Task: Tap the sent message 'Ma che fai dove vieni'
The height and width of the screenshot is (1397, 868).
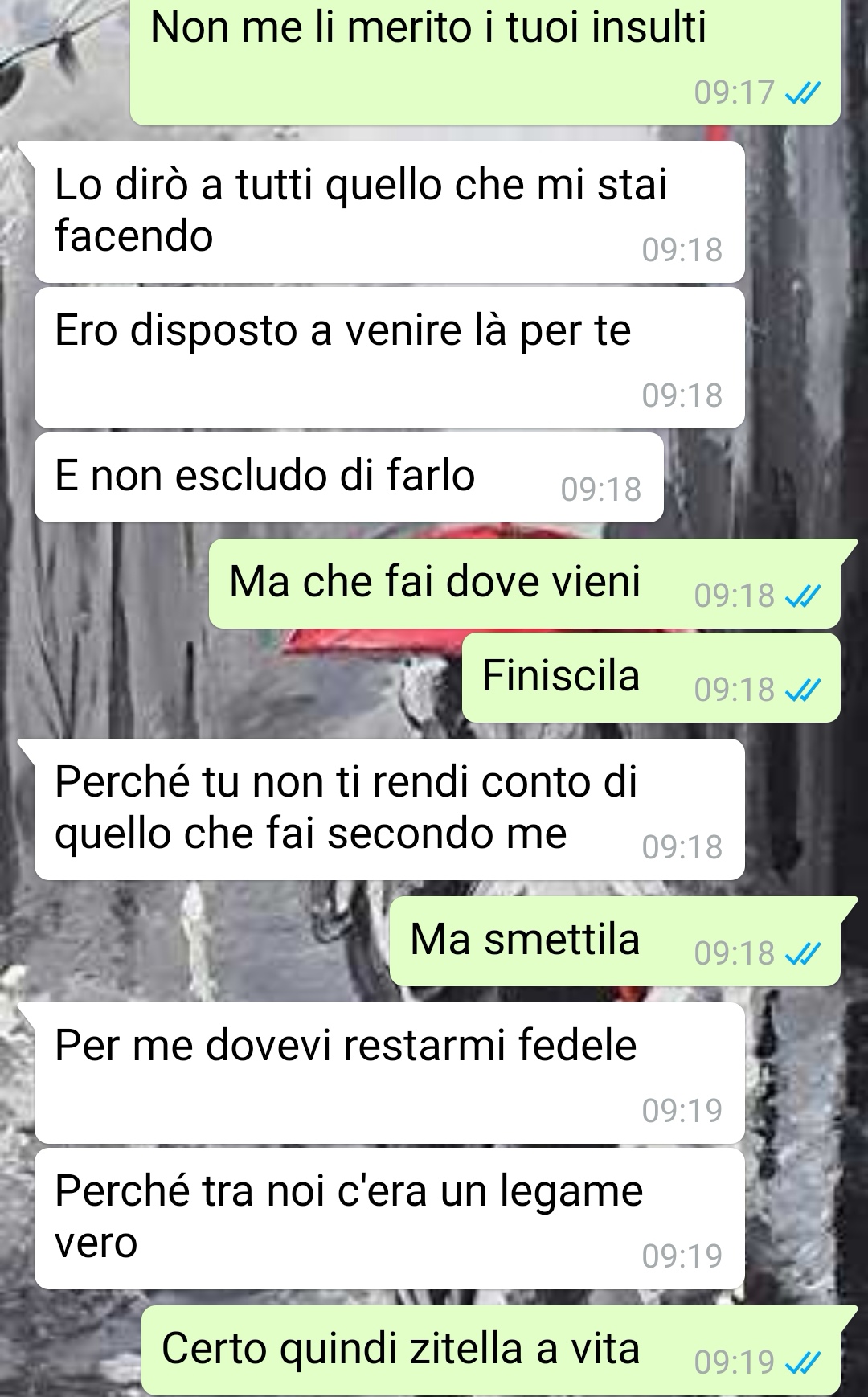Action: coord(525,584)
